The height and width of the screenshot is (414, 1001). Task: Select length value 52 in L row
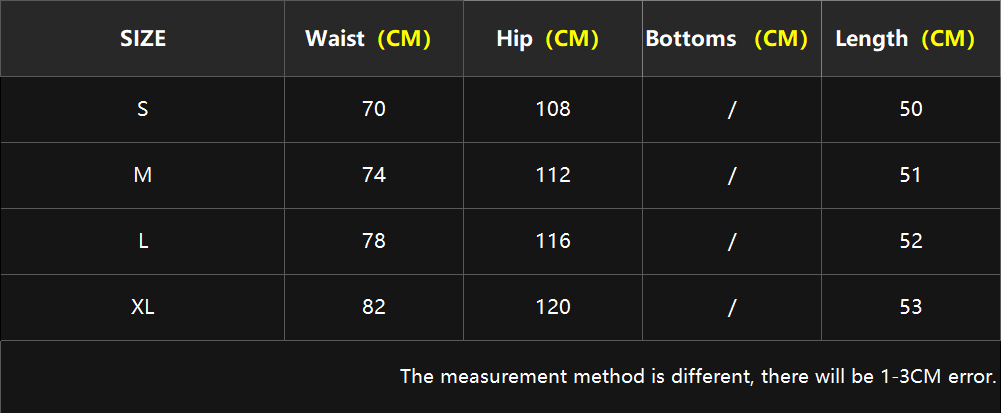(x=911, y=241)
